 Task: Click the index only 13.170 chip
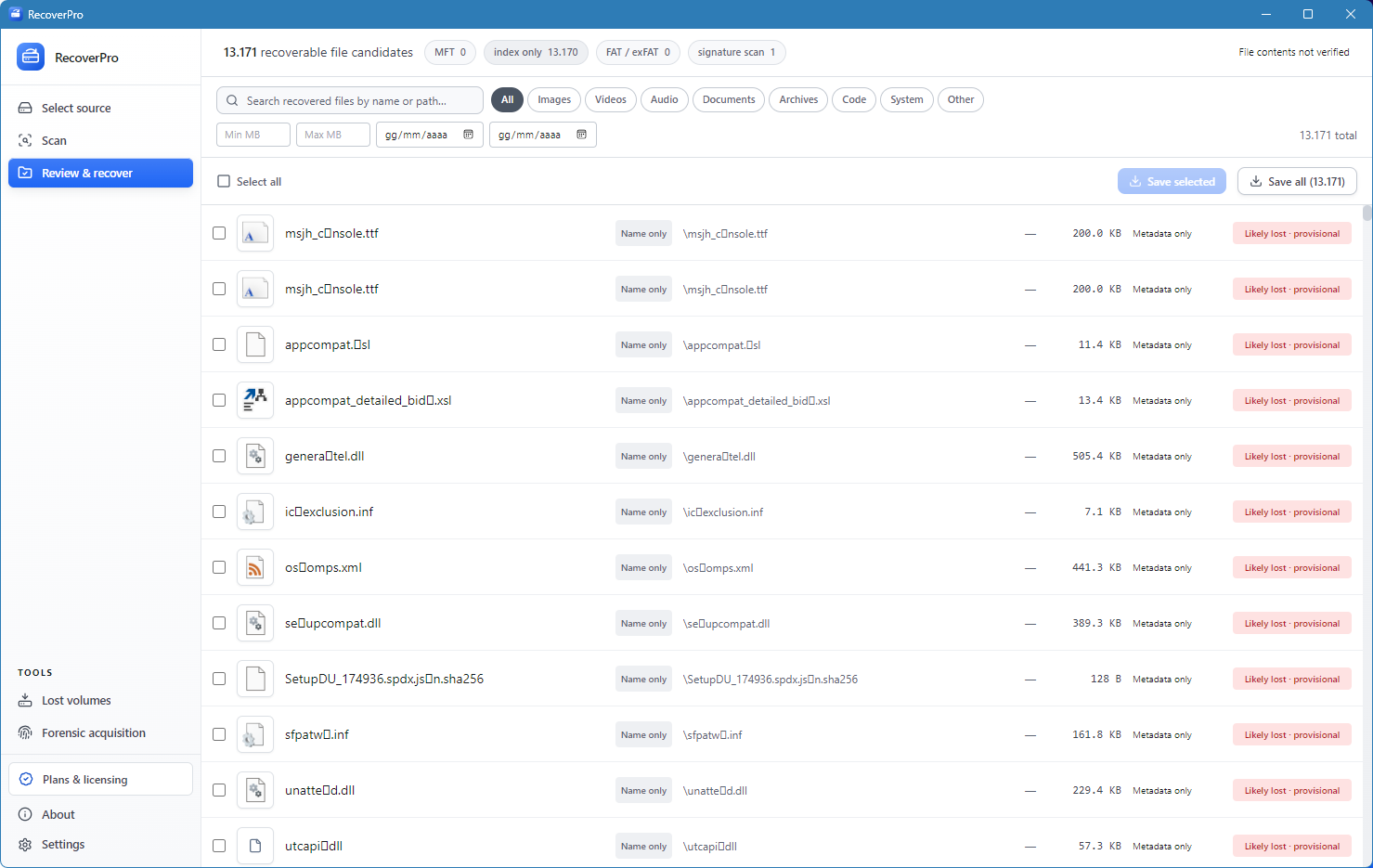[x=536, y=52]
